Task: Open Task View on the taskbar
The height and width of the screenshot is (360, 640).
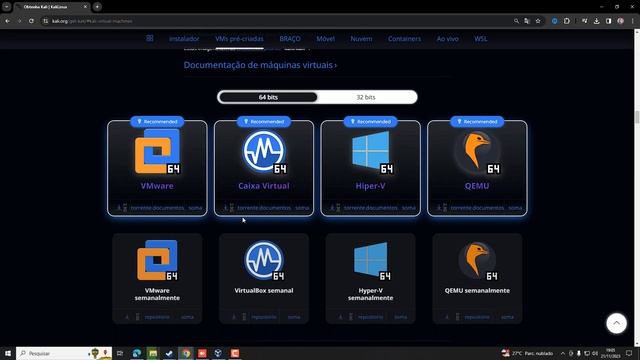Action: point(120,353)
